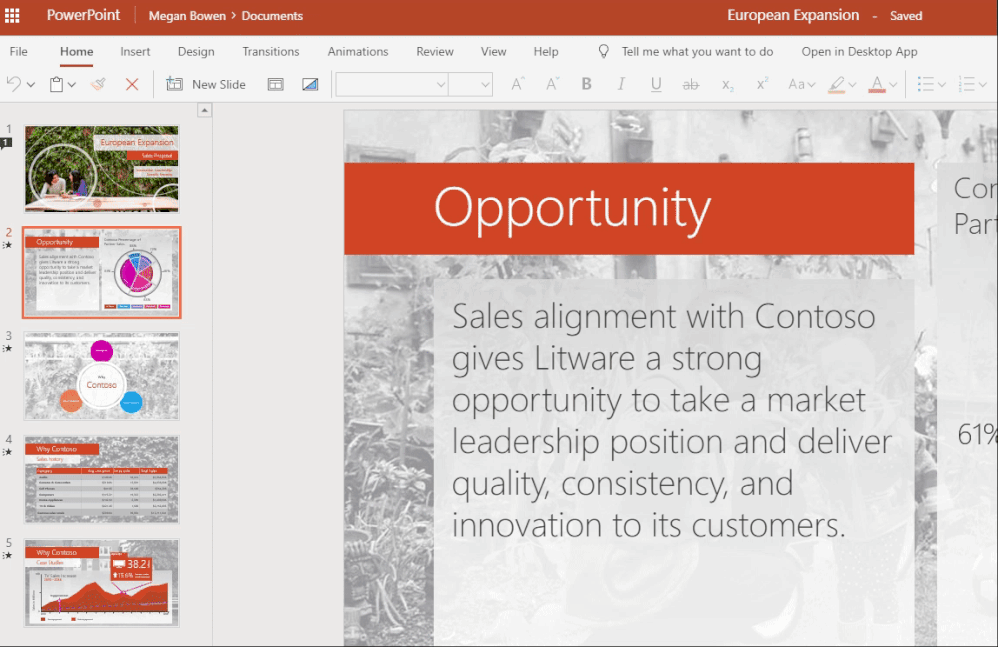The height and width of the screenshot is (647, 998).
Task: Select slide 3 Contoso circles thumbnail
Action: pos(102,376)
